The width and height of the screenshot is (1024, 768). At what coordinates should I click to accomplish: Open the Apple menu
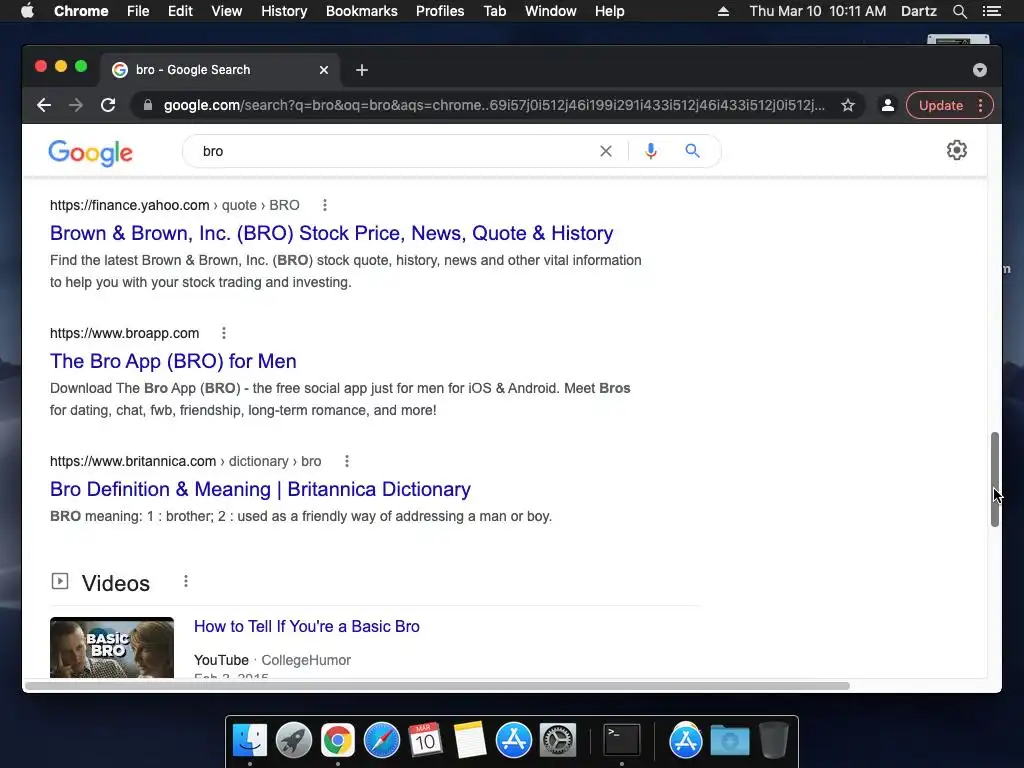[x=27, y=11]
